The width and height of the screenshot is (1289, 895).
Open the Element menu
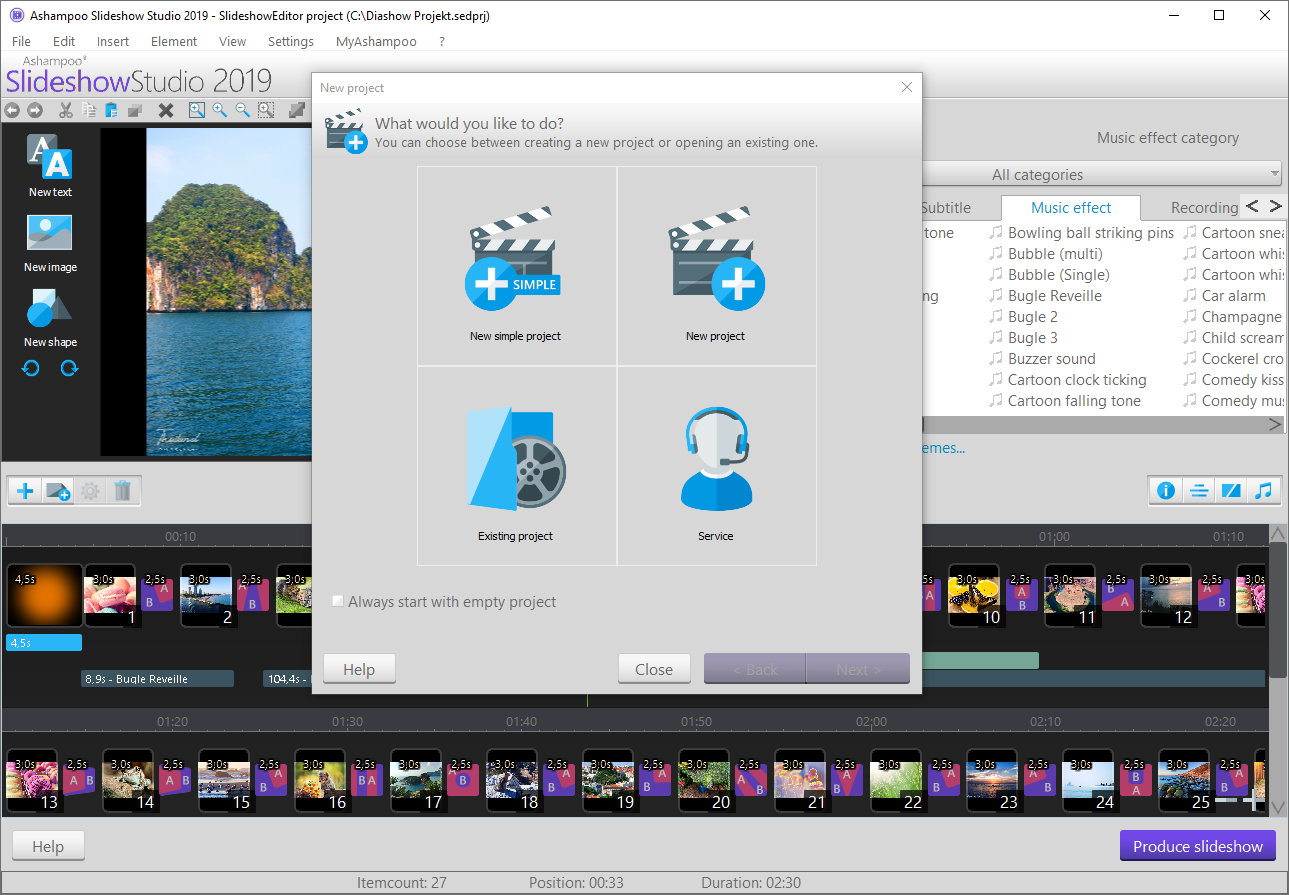coord(174,41)
